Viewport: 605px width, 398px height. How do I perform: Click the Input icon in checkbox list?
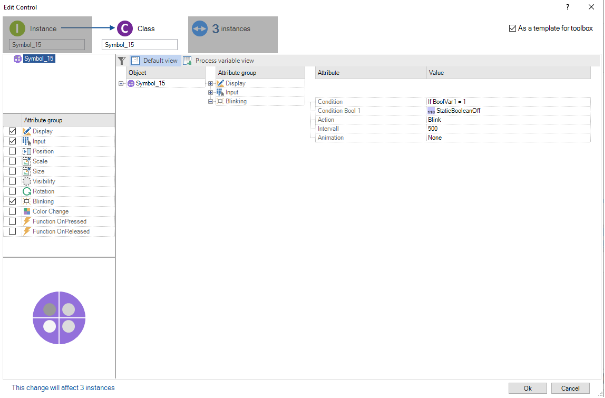click(x=27, y=141)
